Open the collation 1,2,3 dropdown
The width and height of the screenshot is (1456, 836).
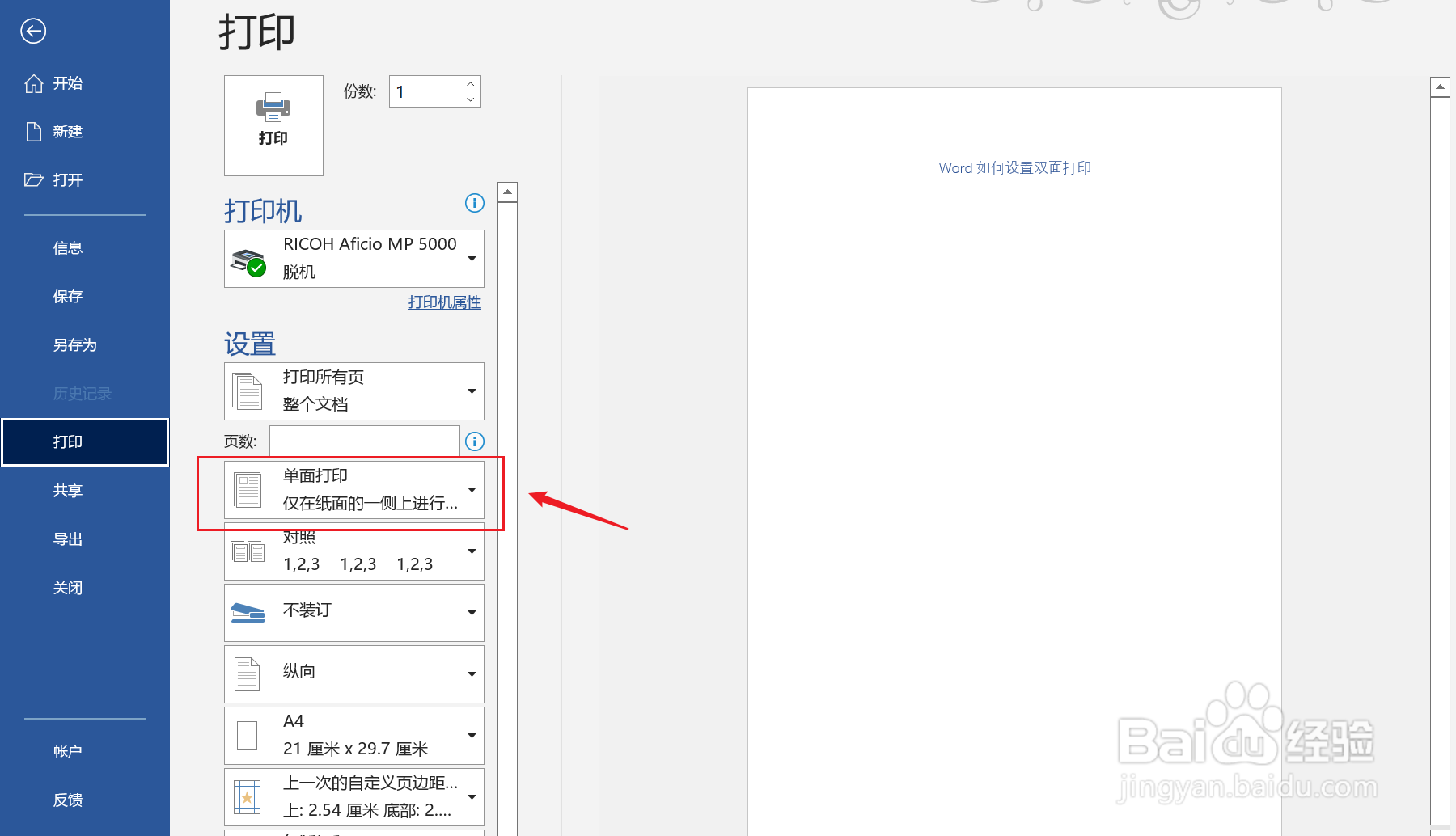354,551
